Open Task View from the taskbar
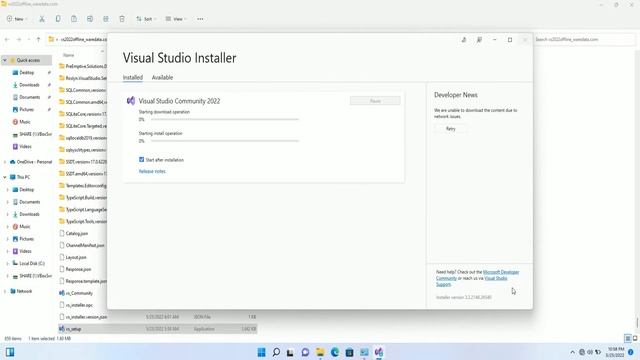The image size is (640, 360). pos(290,352)
